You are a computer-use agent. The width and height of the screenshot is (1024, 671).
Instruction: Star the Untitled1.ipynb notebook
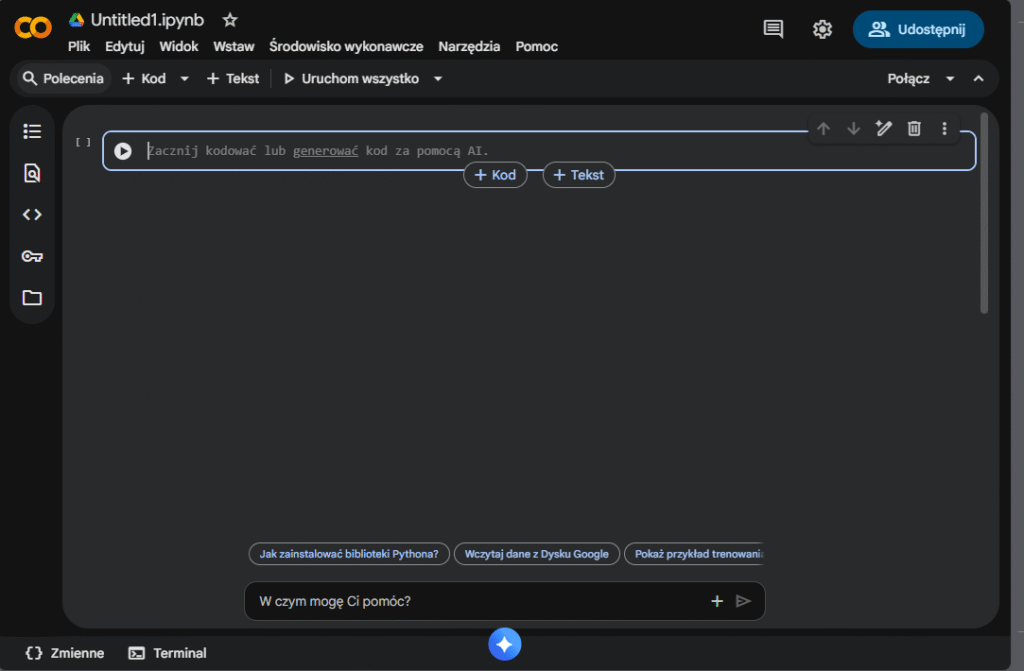[230, 20]
